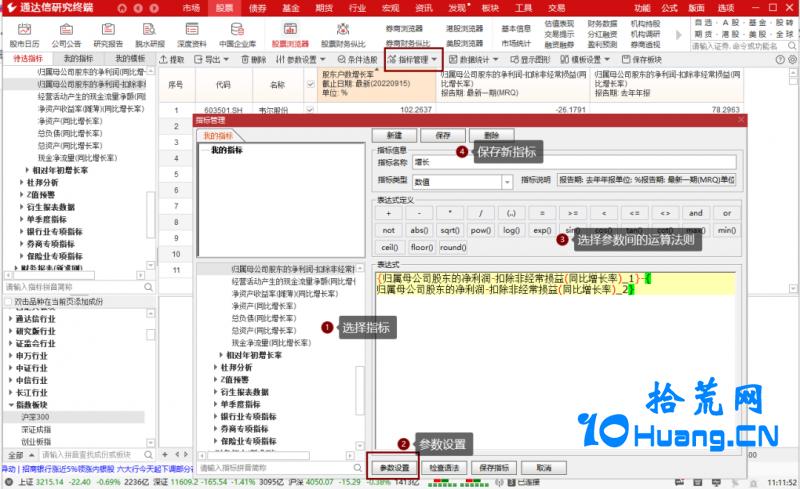
Task: Open the 中国企业库 database icon
Action: pos(237,35)
